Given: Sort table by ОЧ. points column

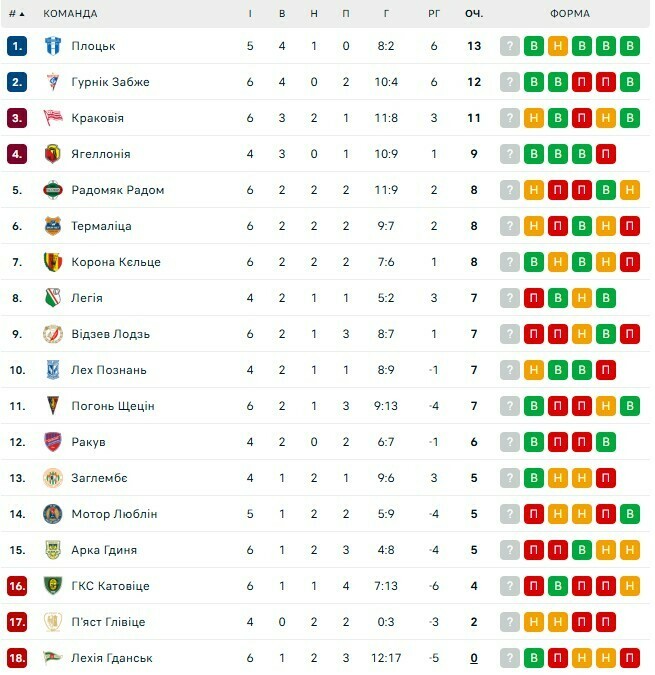Looking at the screenshot, I should point(474,14).
